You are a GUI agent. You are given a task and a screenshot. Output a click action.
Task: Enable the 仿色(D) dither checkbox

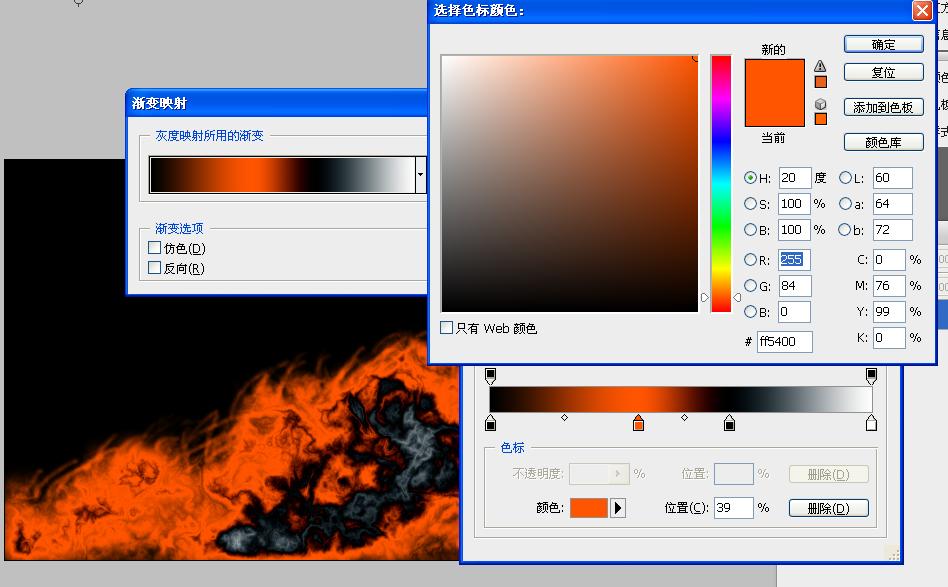(x=154, y=248)
